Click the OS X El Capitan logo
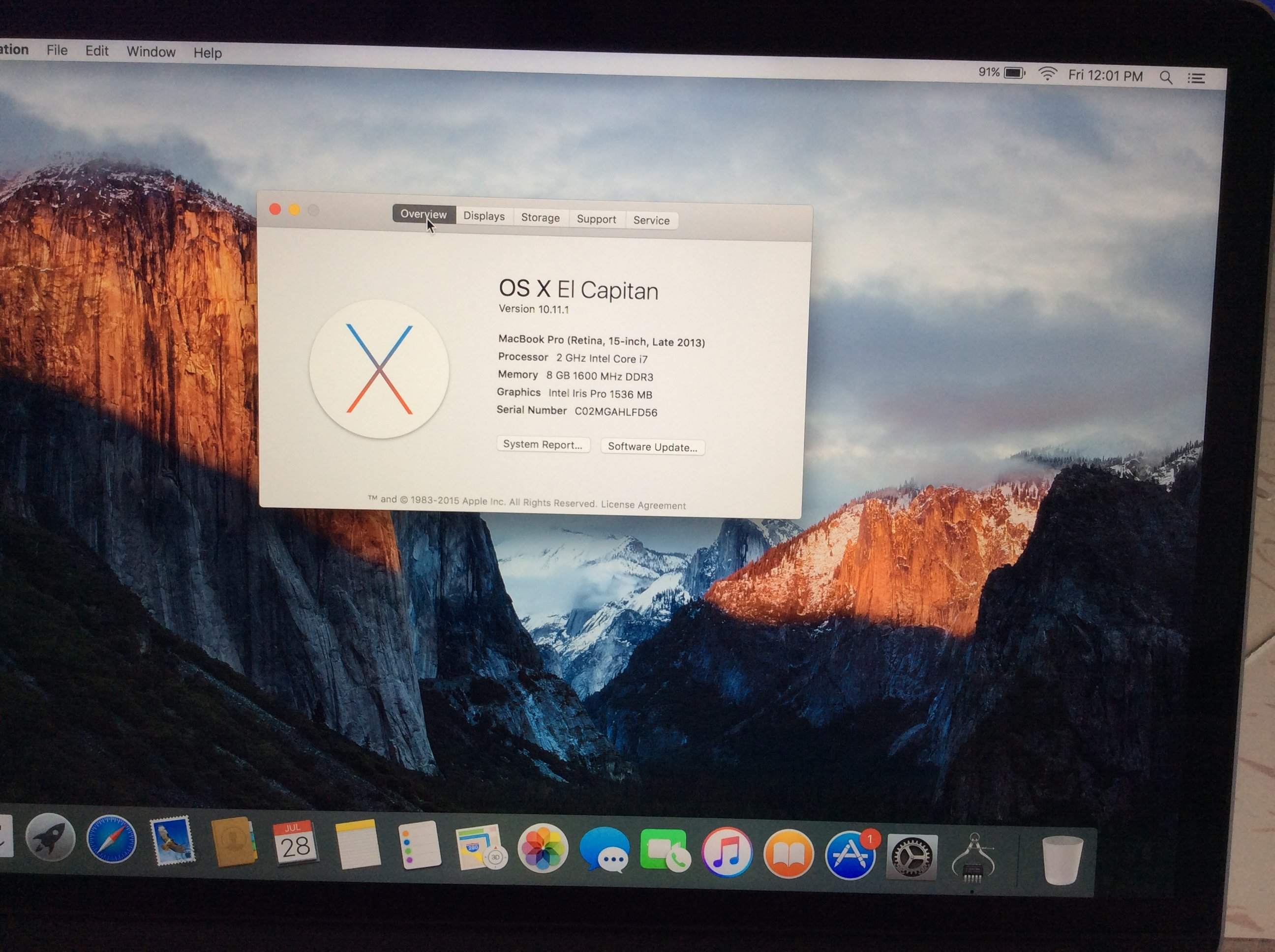The height and width of the screenshot is (952, 1275). (379, 369)
